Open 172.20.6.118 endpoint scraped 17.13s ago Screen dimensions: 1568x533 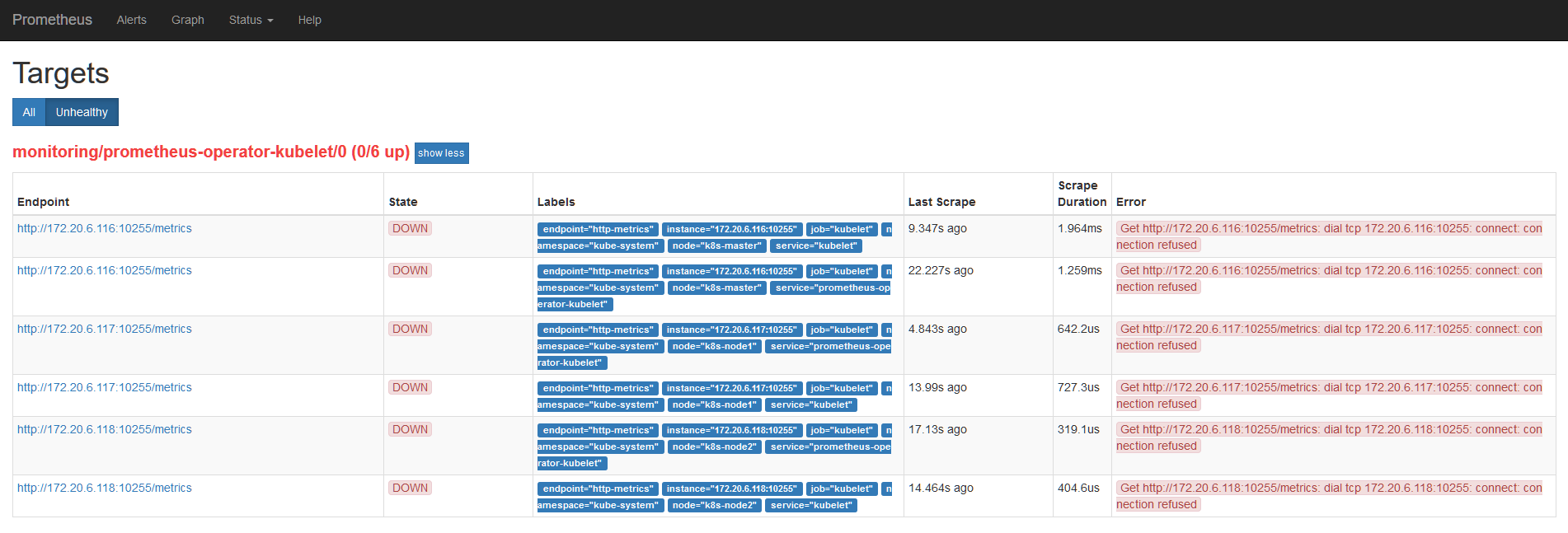(105, 429)
